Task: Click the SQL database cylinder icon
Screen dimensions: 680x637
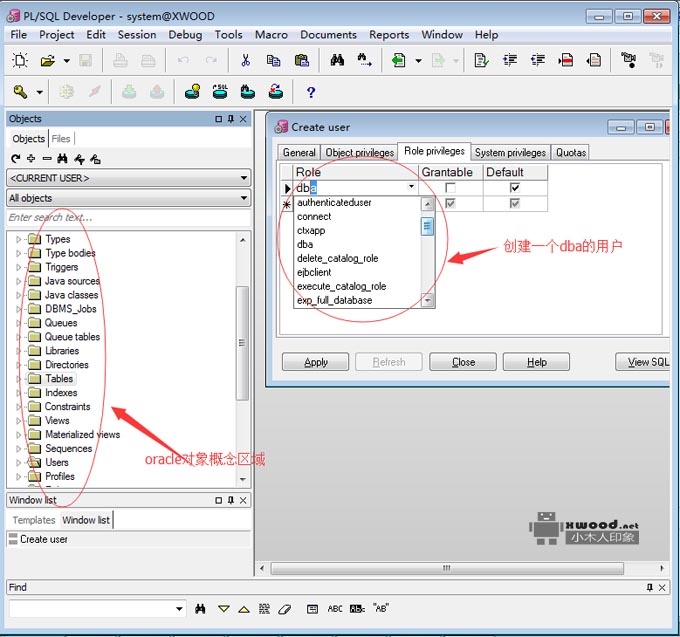Action: coord(220,92)
